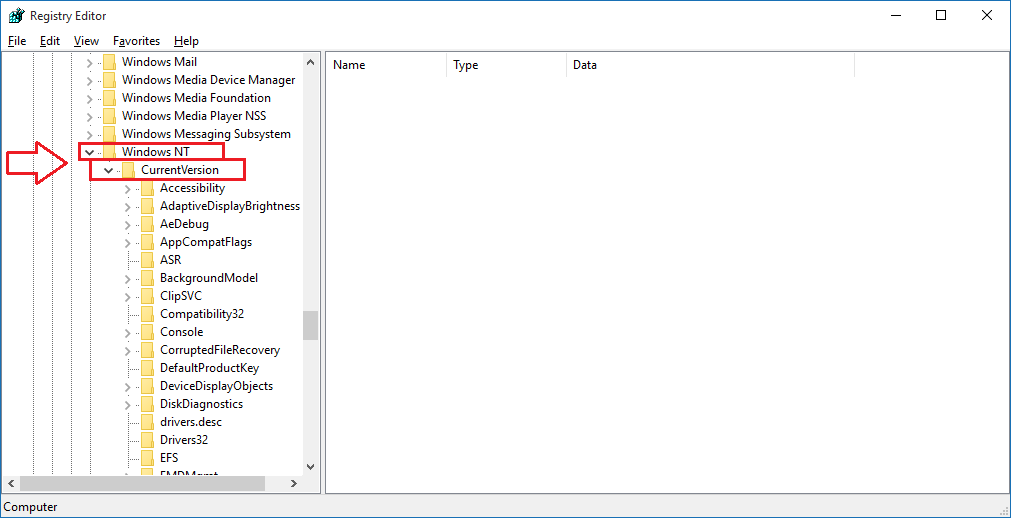Expand the DeviceDisplayObjects key
This screenshot has height=518, width=1011.
(x=128, y=388)
